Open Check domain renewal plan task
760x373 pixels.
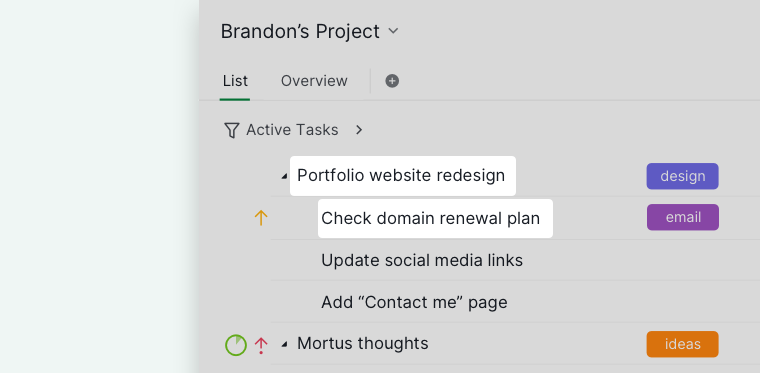(x=430, y=218)
